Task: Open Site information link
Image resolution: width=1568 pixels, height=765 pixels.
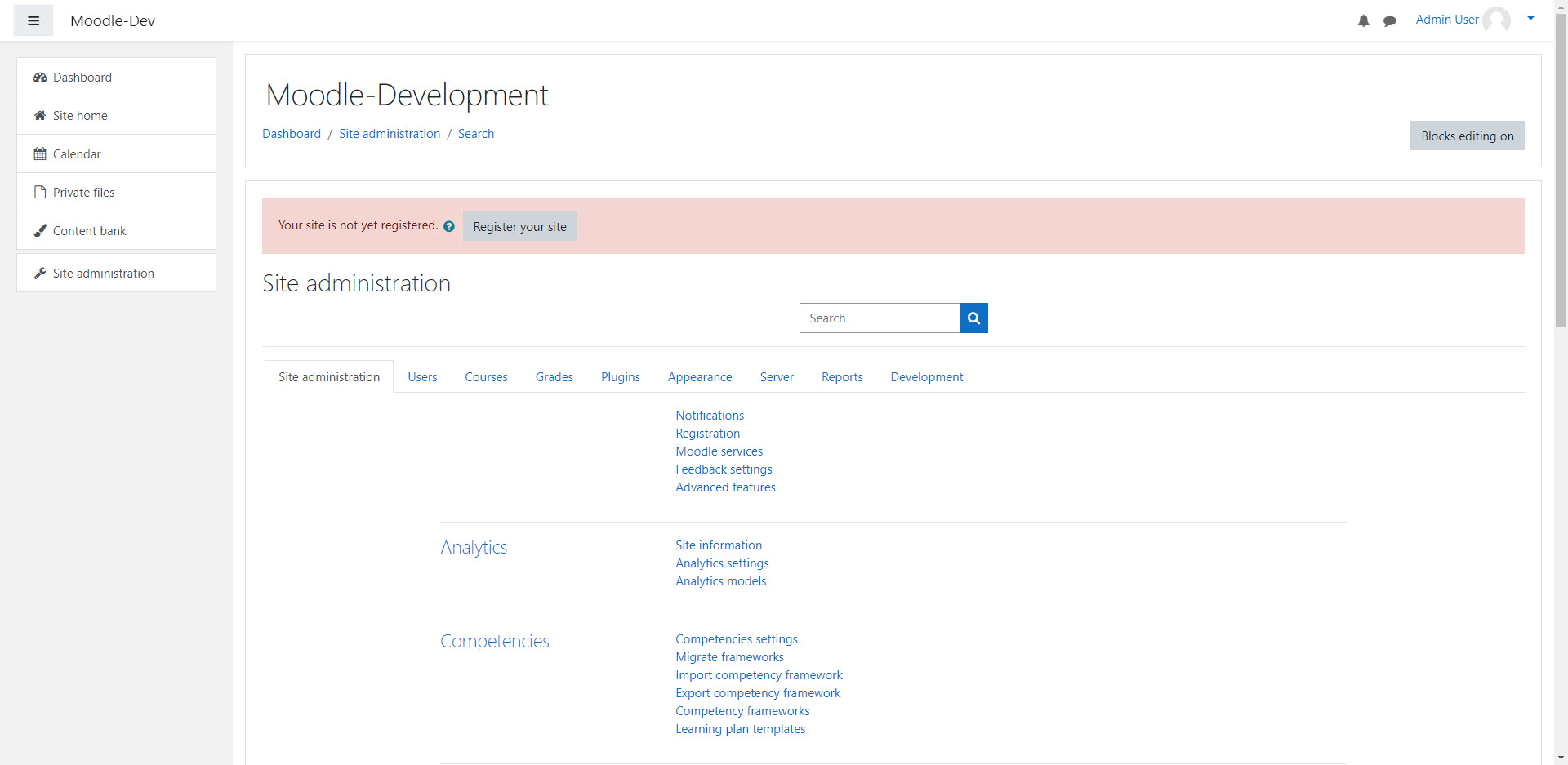Action: 719,545
